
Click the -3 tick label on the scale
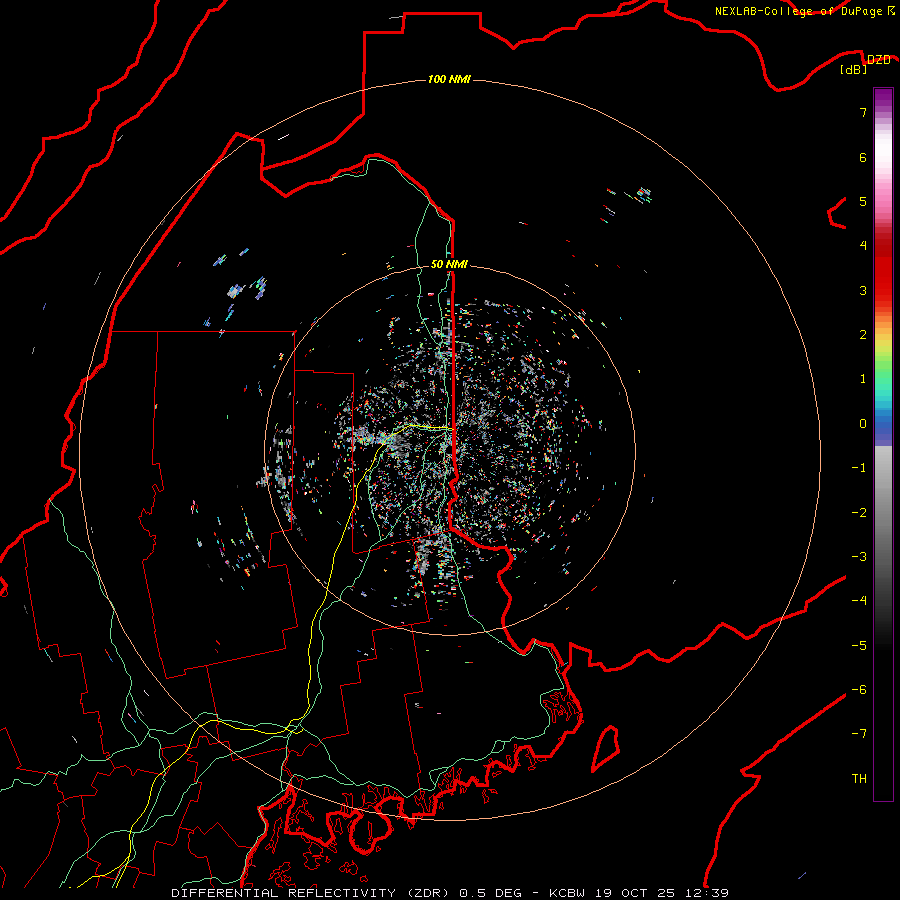click(x=859, y=557)
